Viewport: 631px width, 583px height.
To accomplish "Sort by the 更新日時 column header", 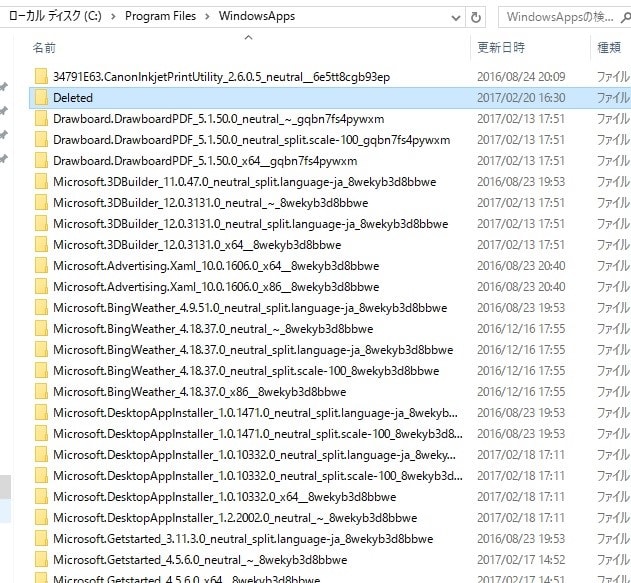I will coord(501,47).
